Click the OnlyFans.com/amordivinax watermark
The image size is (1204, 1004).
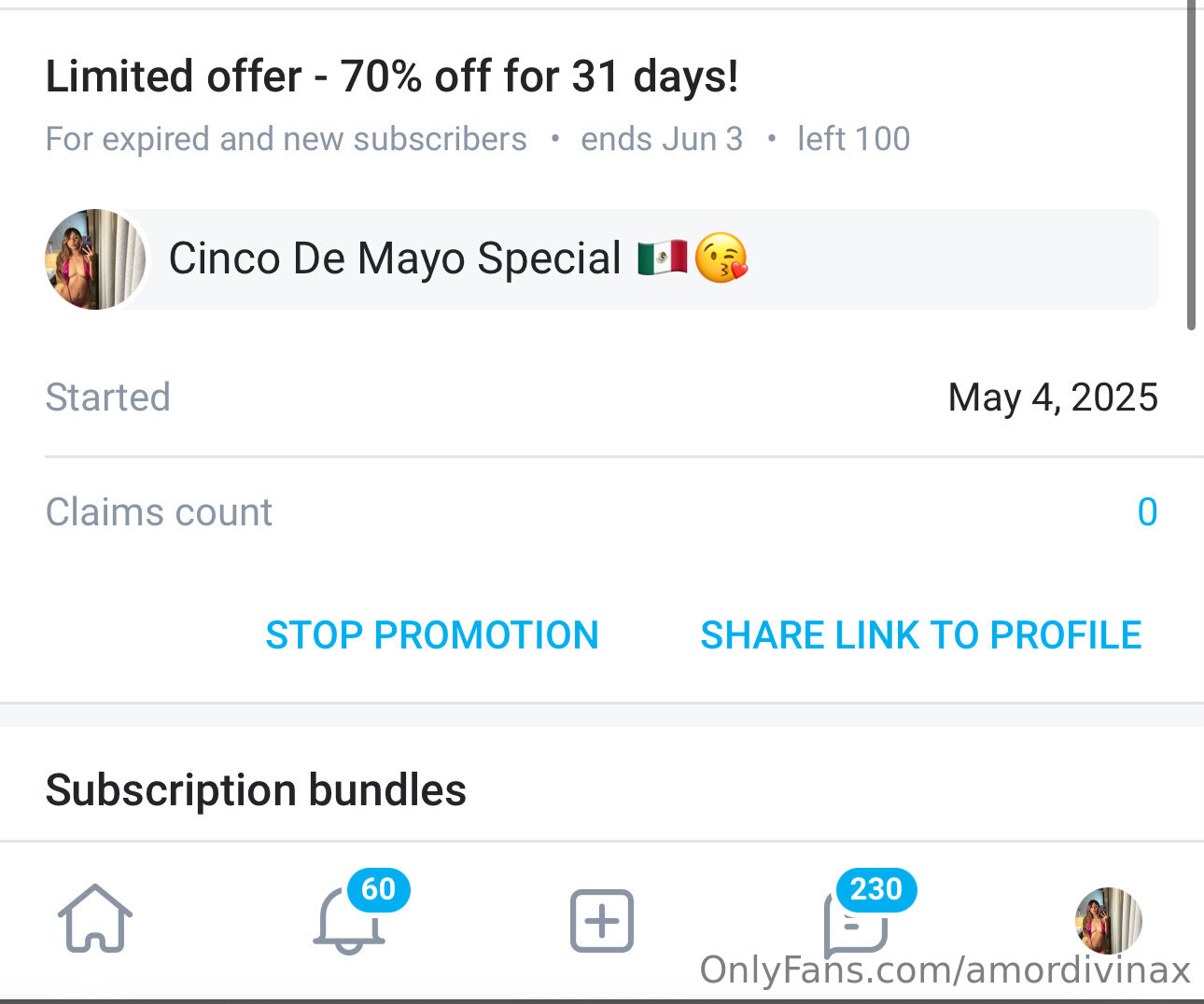(x=945, y=970)
